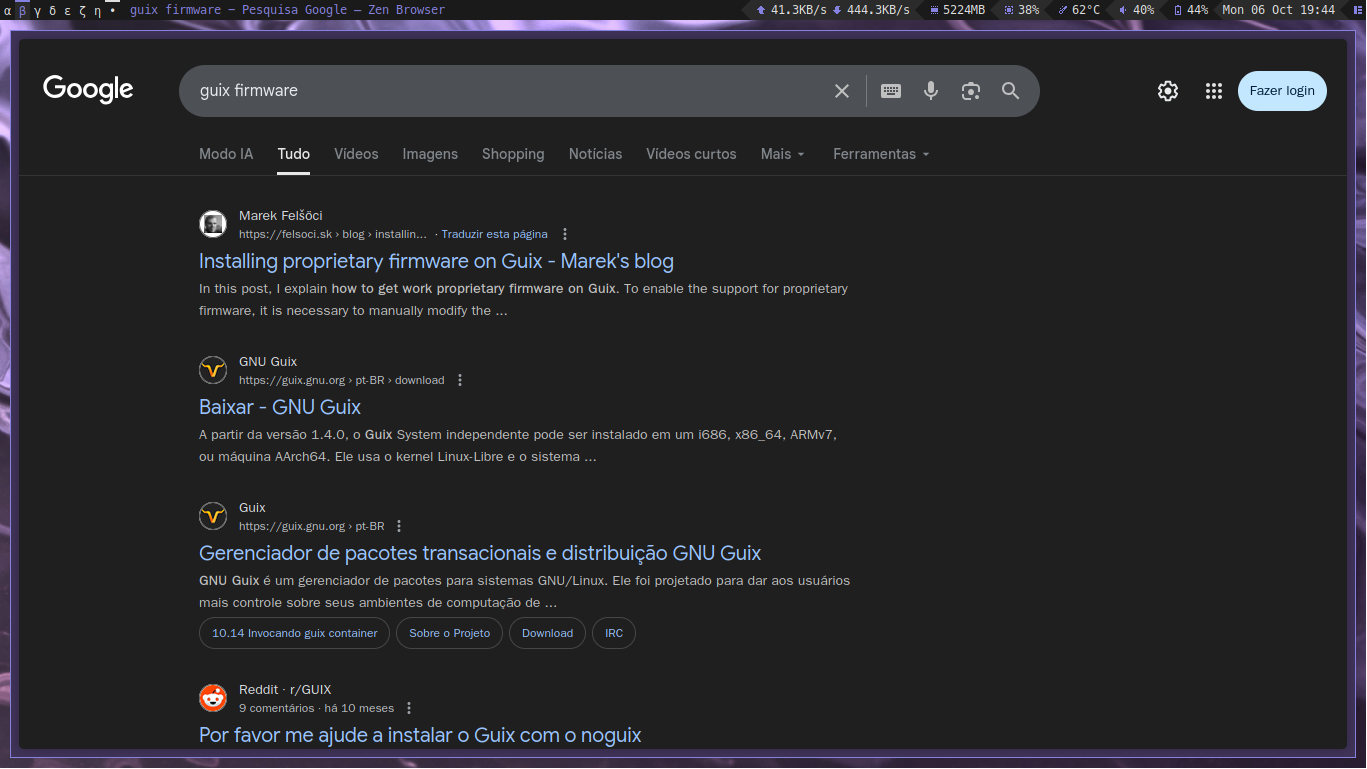
Task: Click into the guix firmware search field
Action: coord(500,91)
